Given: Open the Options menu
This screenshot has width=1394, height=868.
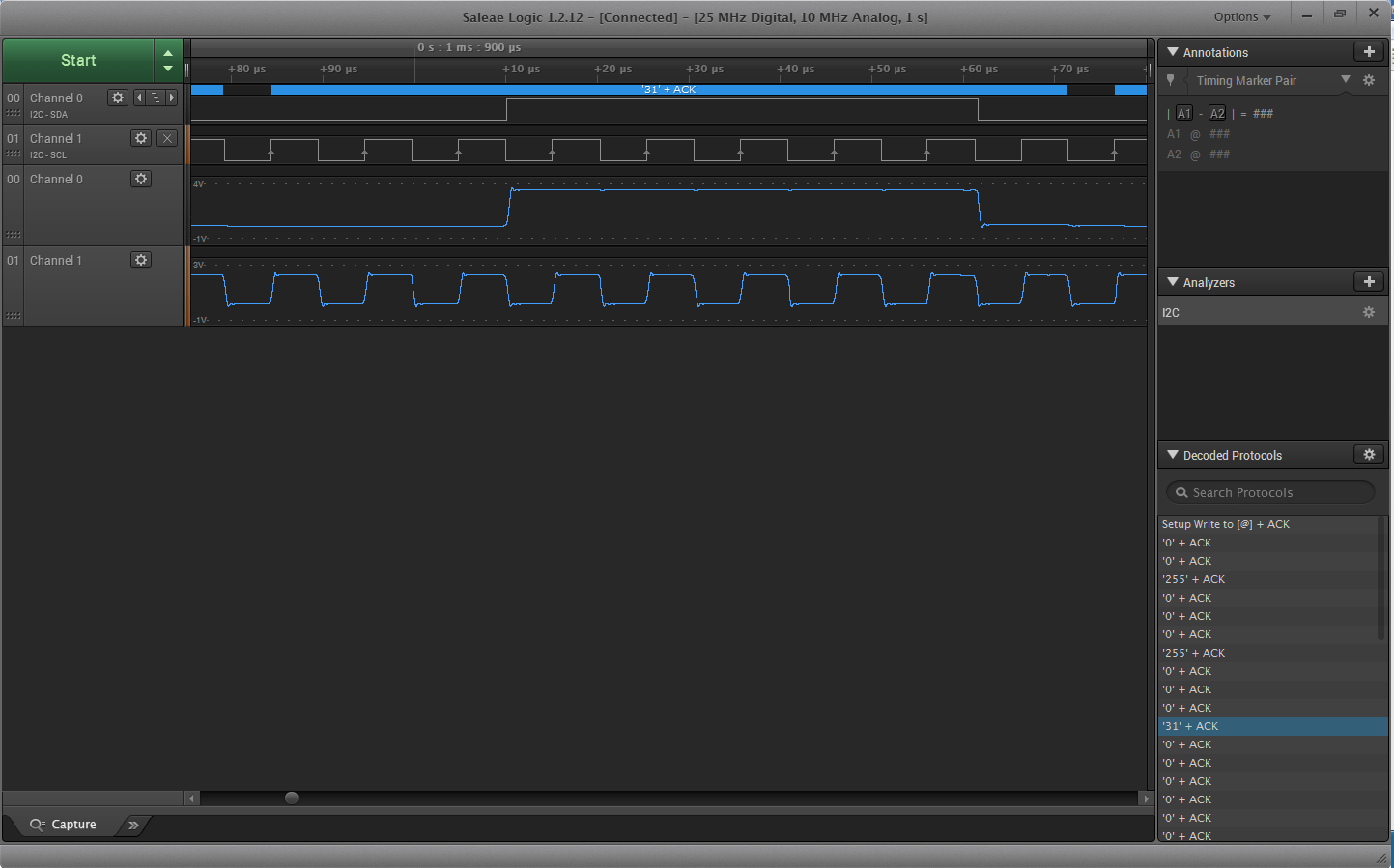Looking at the screenshot, I should tap(1242, 16).
